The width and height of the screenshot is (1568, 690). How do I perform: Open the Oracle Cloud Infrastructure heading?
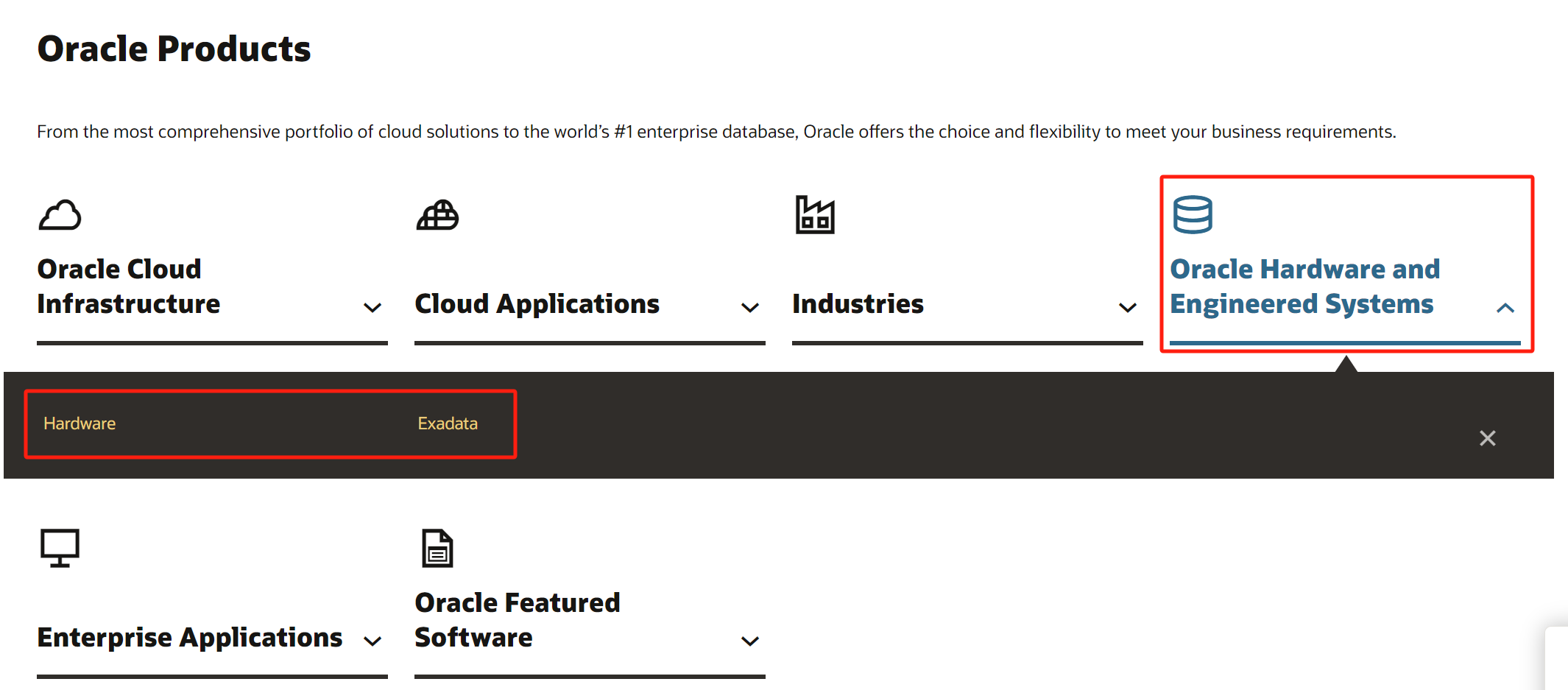click(x=129, y=286)
